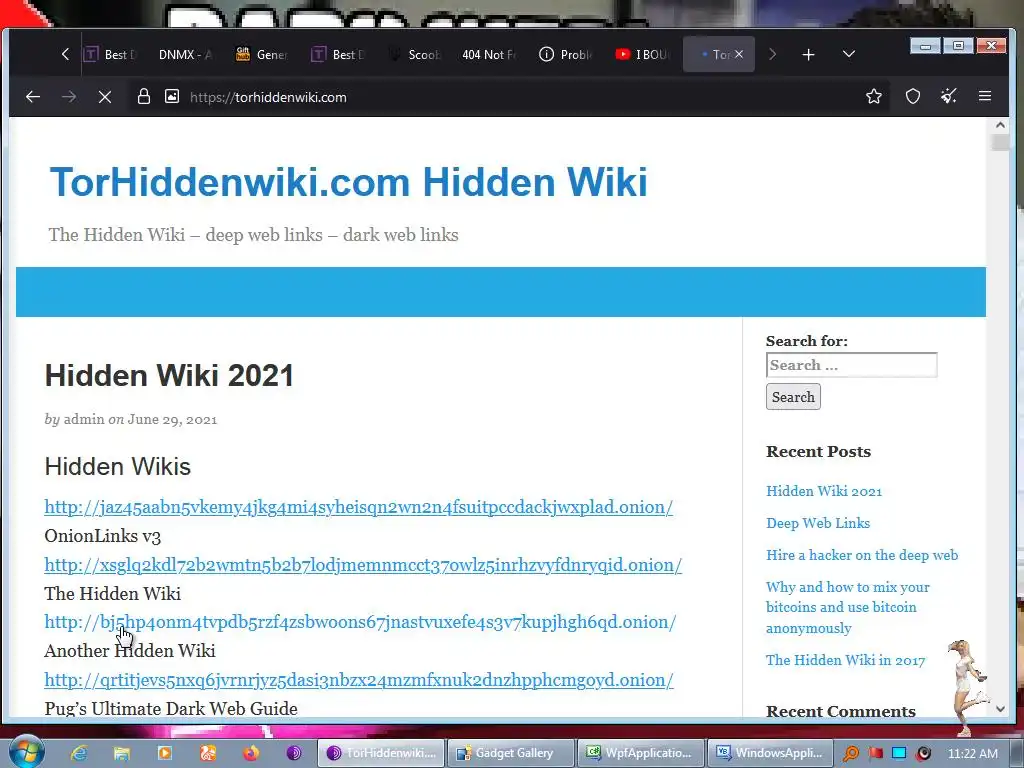Viewport: 1024px width, 768px height.
Task: Open recent post Deep Web Links
Action: [818, 523]
